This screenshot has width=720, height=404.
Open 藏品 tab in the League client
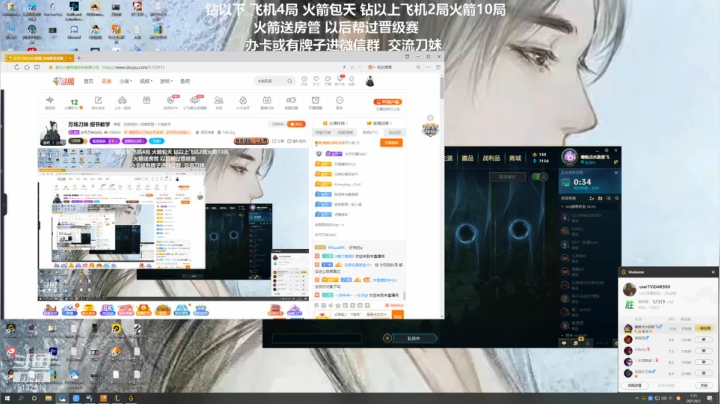[467, 158]
